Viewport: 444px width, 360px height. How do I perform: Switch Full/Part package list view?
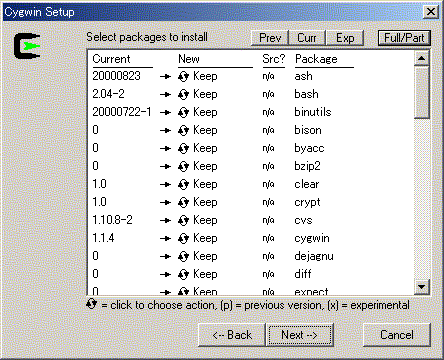tap(404, 38)
